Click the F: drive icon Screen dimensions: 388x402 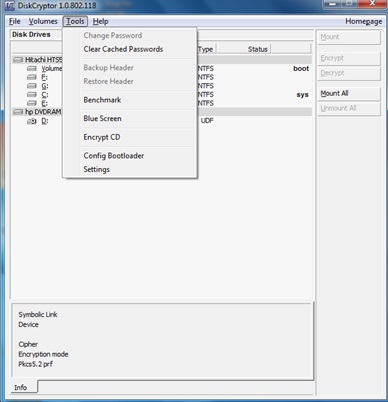(x=32, y=77)
